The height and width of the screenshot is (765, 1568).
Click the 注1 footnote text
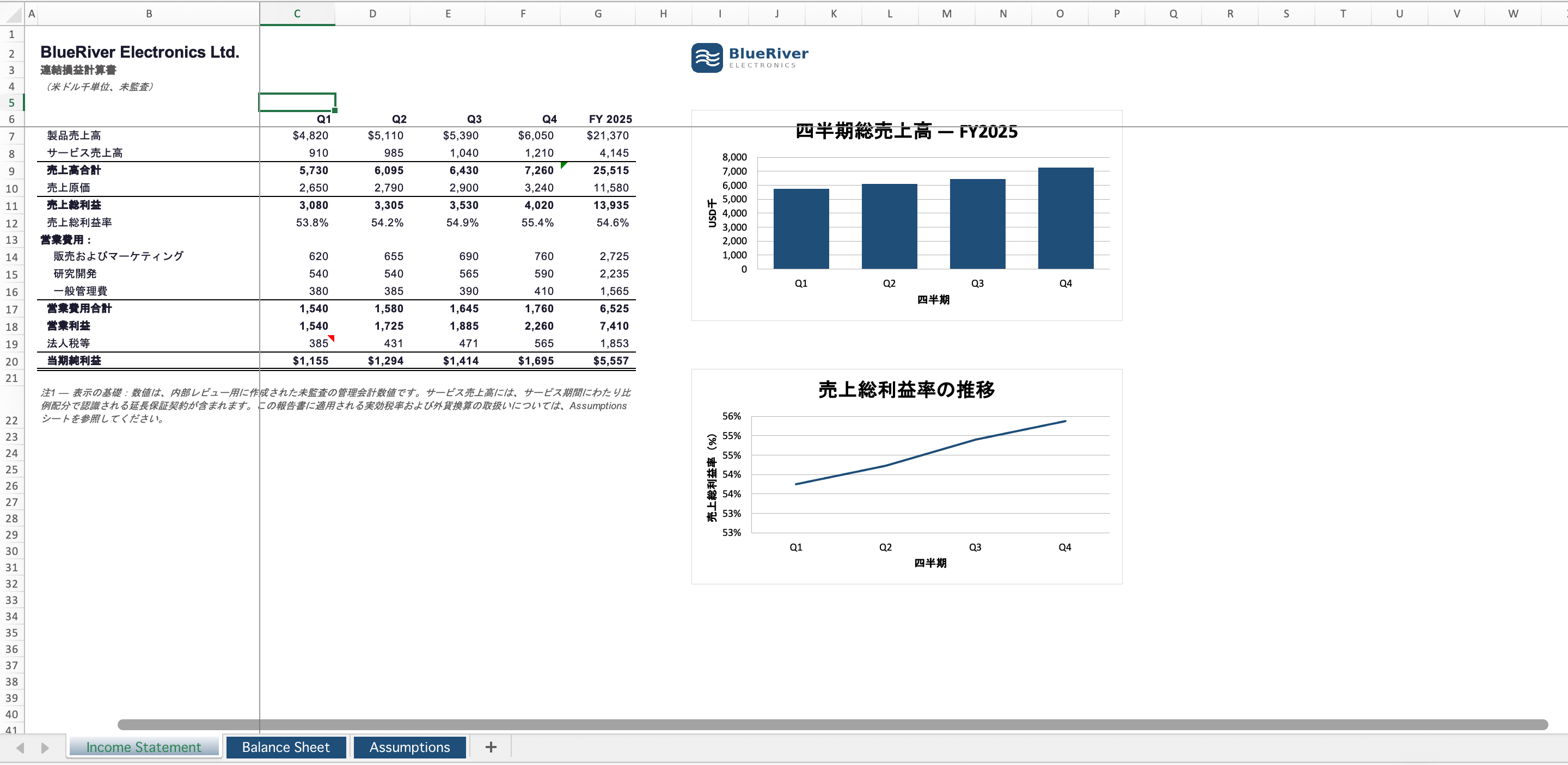tap(335, 405)
